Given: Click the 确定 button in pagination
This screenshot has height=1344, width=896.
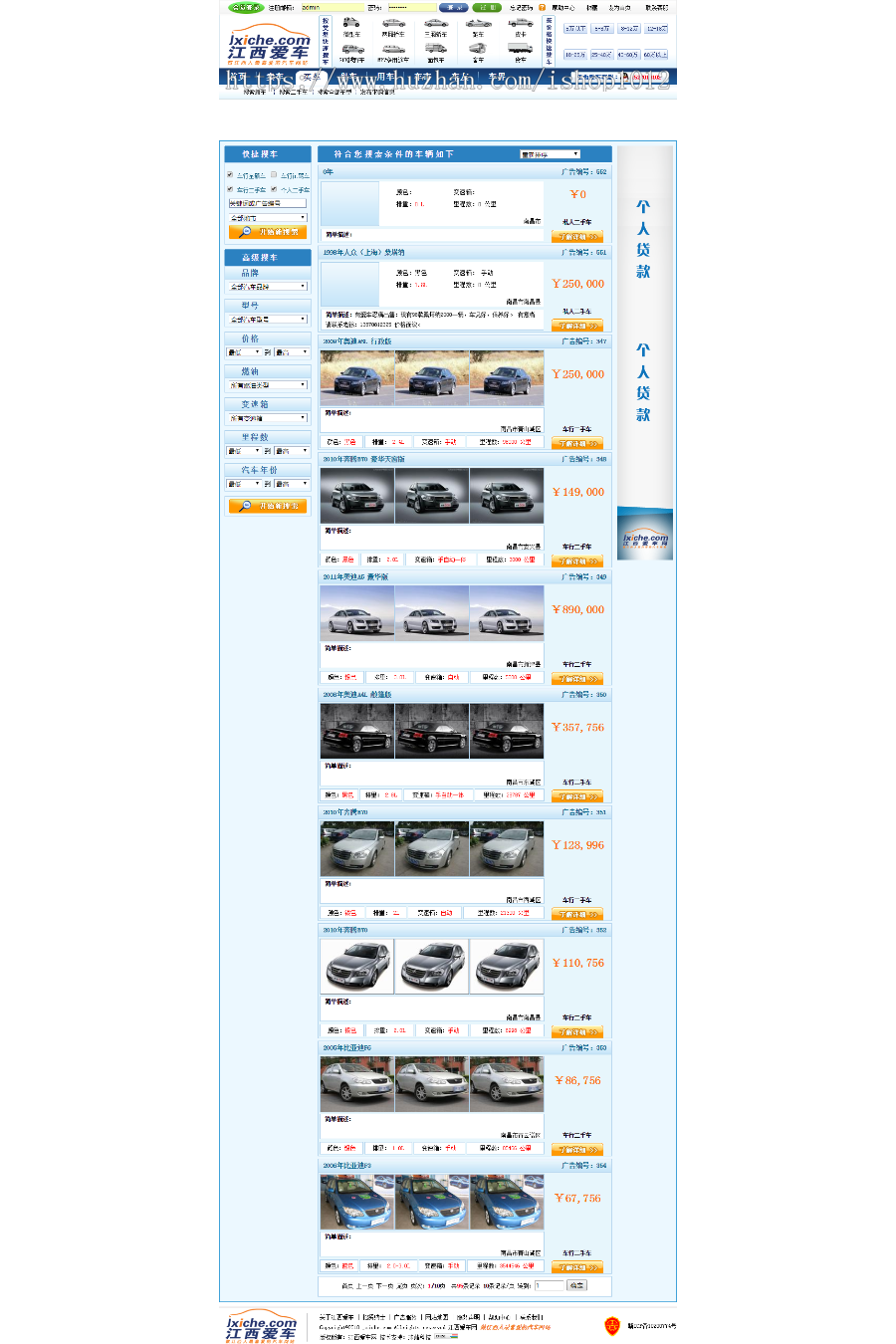Looking at the screenshot, I should click(x=576, y=1285).
